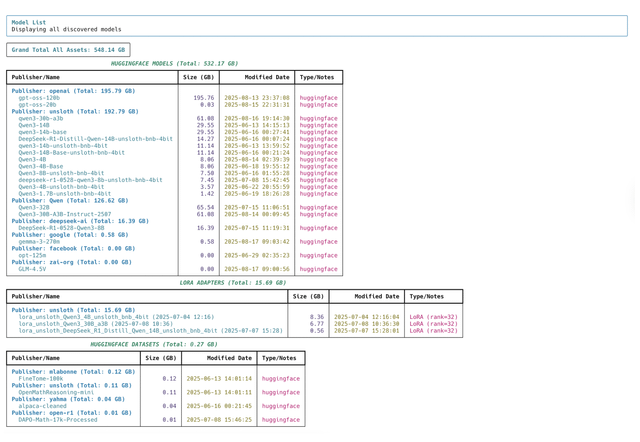
Task: Select the gemma-3-270m model name
Action: pyautogui.click(x=39, y=242)
